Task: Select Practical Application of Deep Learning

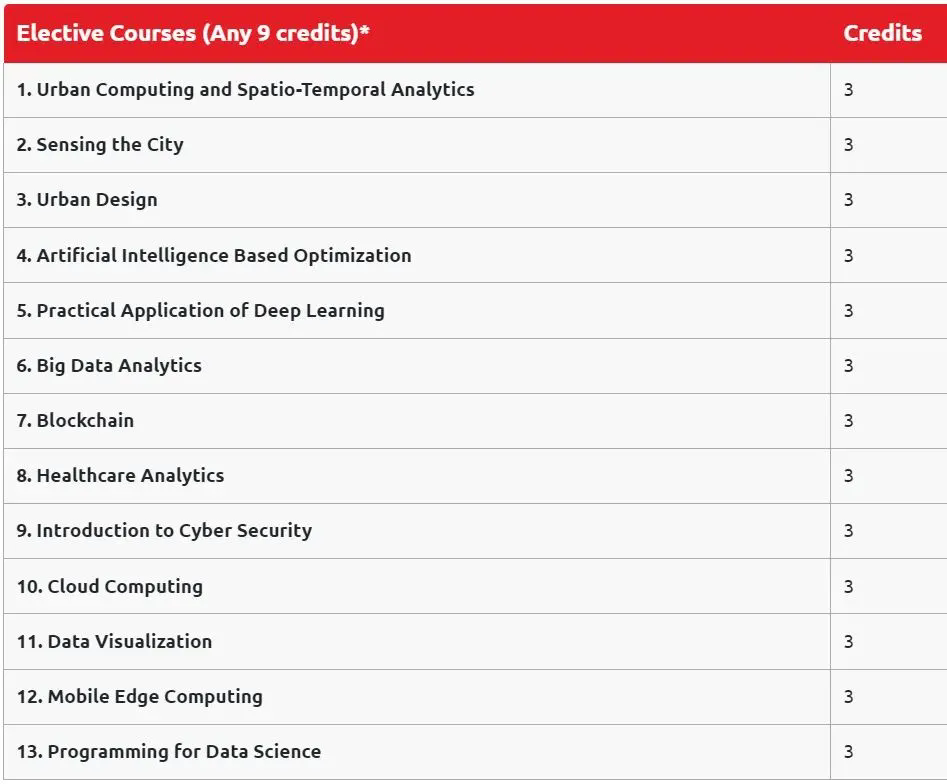Action: pyautogui.click(x=200, y=311)
